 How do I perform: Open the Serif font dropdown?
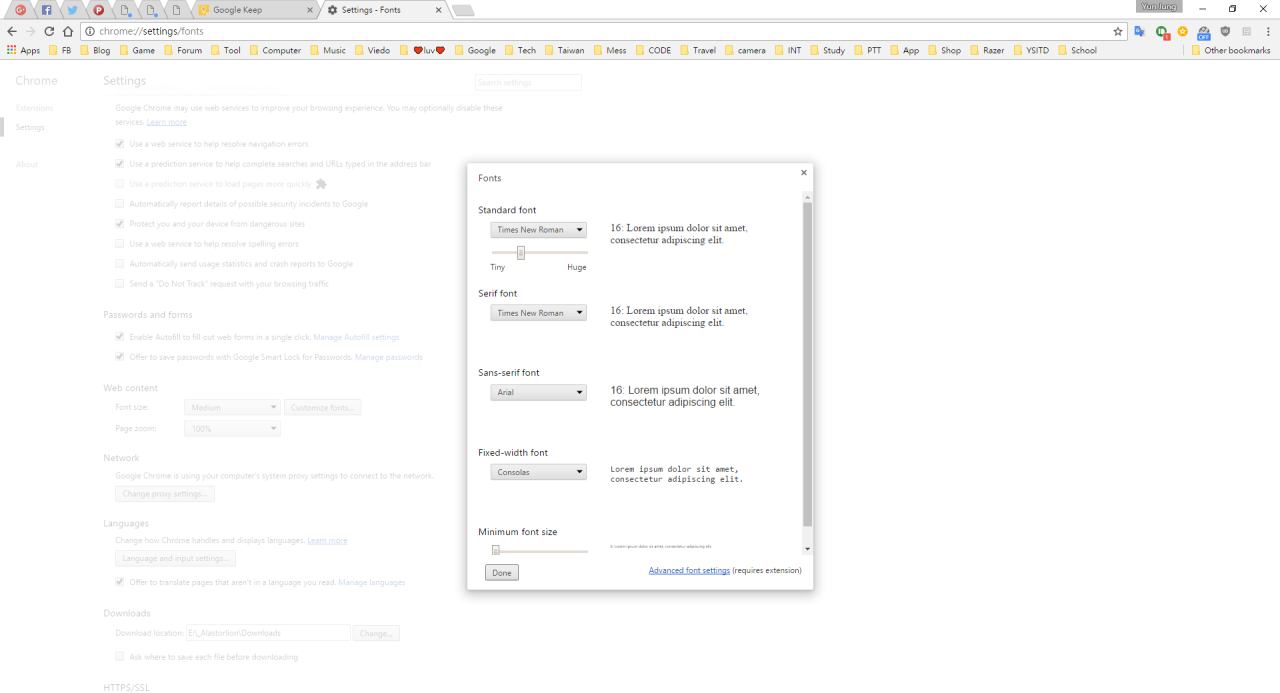[x=538, y=313]
